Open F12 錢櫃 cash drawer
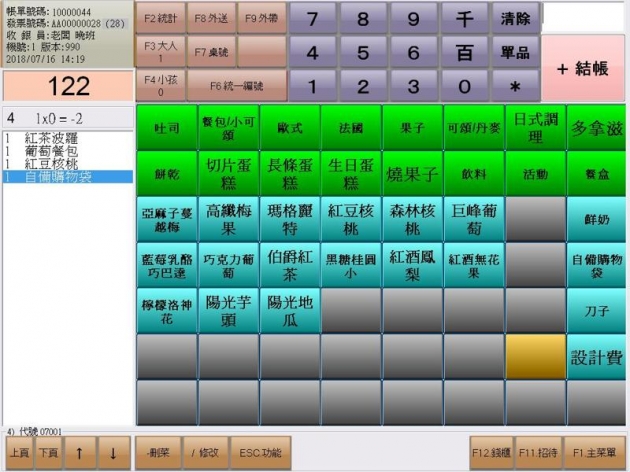The width and height of the screenshot is (630, 472). 493,453
